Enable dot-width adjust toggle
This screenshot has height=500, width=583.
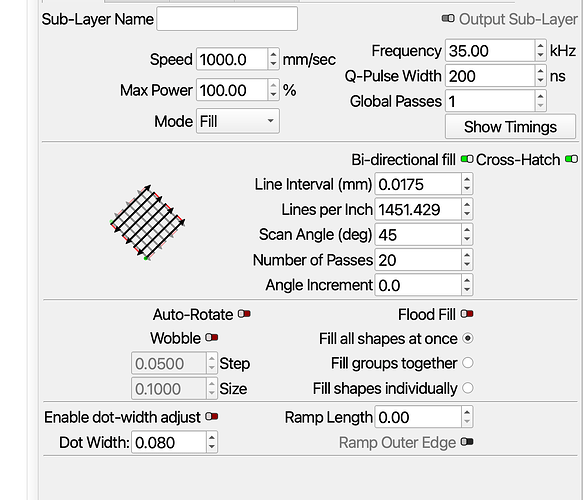(x=212, y=416)
